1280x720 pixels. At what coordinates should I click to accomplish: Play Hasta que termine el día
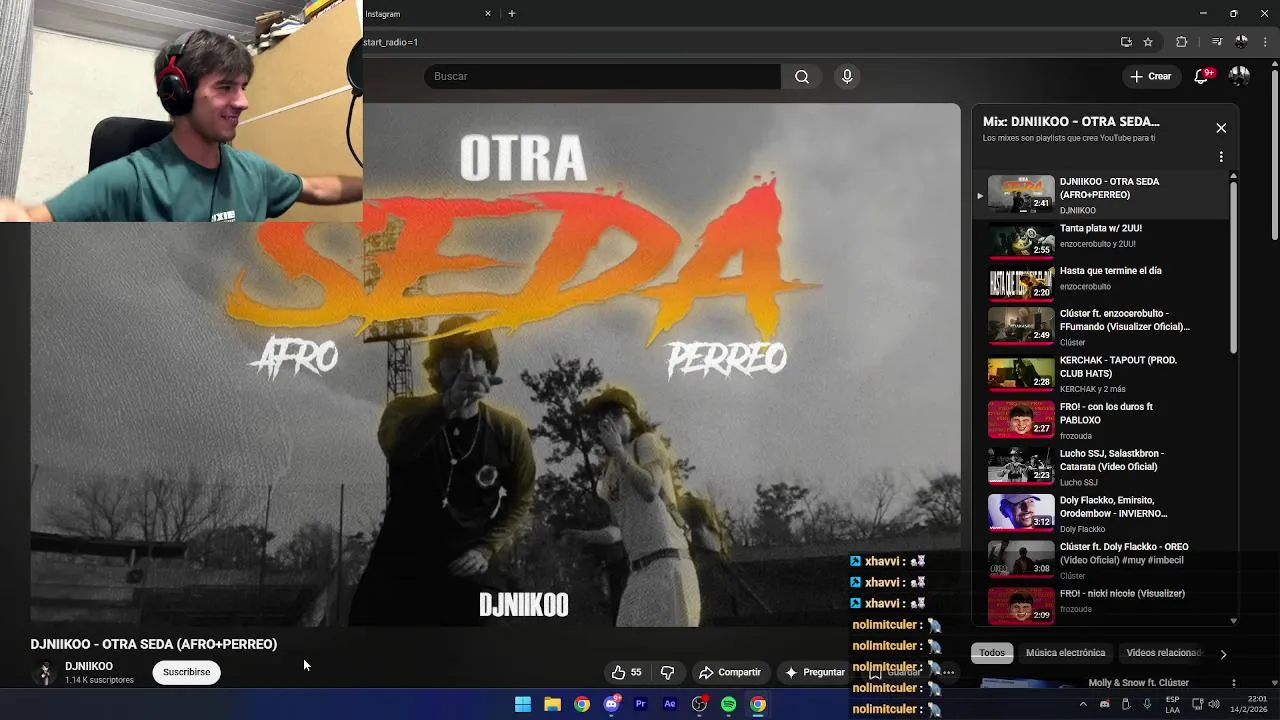tap(1100, 282)
